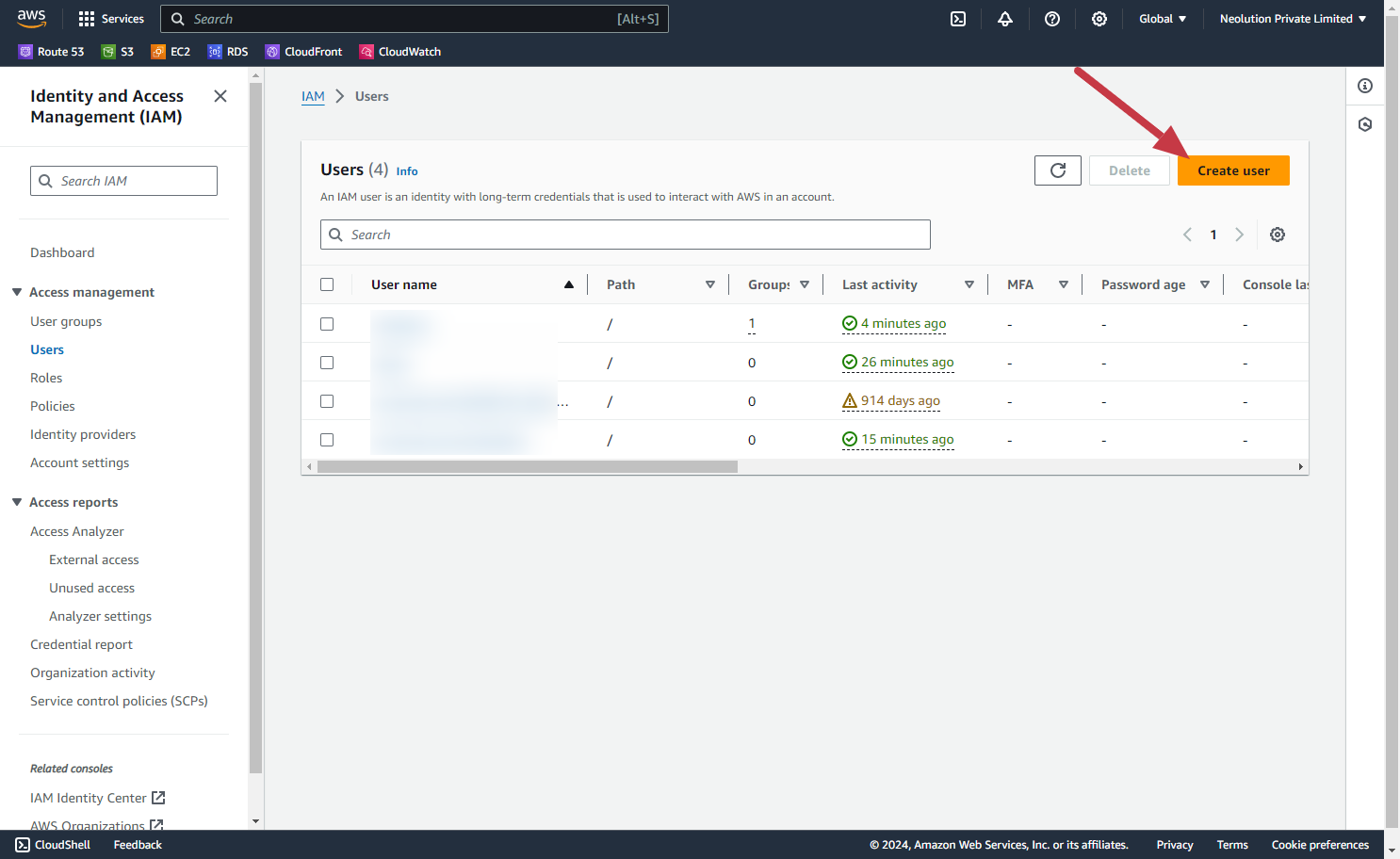Click the refresh users button
Viewport: 1400px width, 859px height.
point(1057,170)
